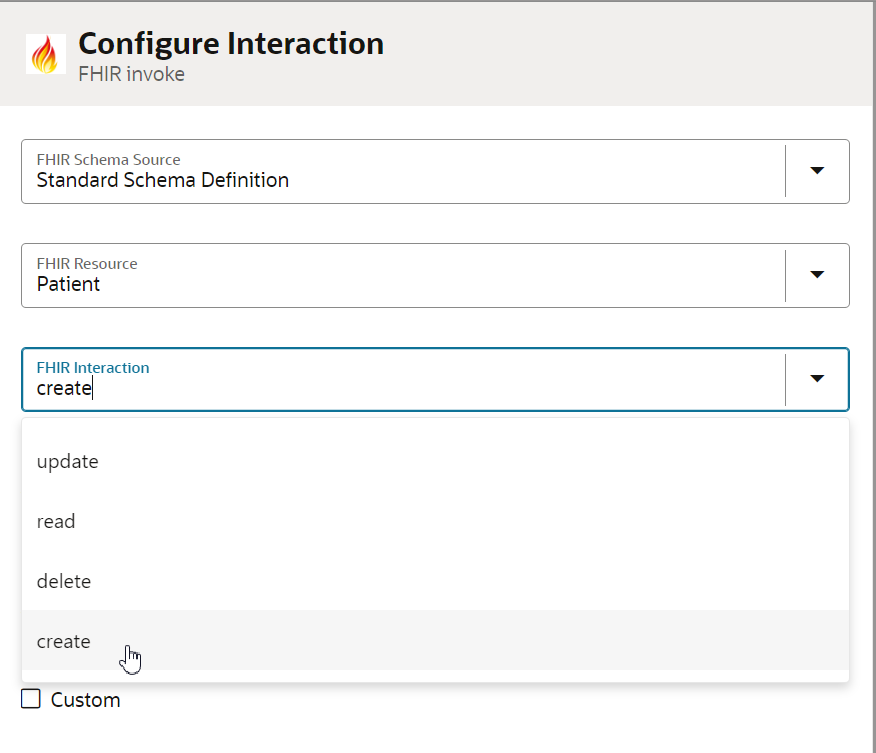Click the FHIR Interaction field label

93,368
